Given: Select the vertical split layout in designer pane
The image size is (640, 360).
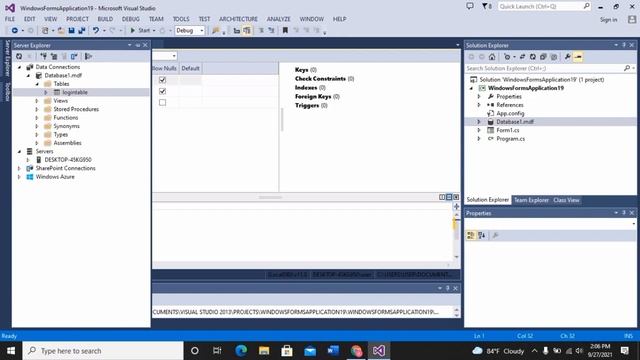Looking at the screenshot, I should (442, 197).
